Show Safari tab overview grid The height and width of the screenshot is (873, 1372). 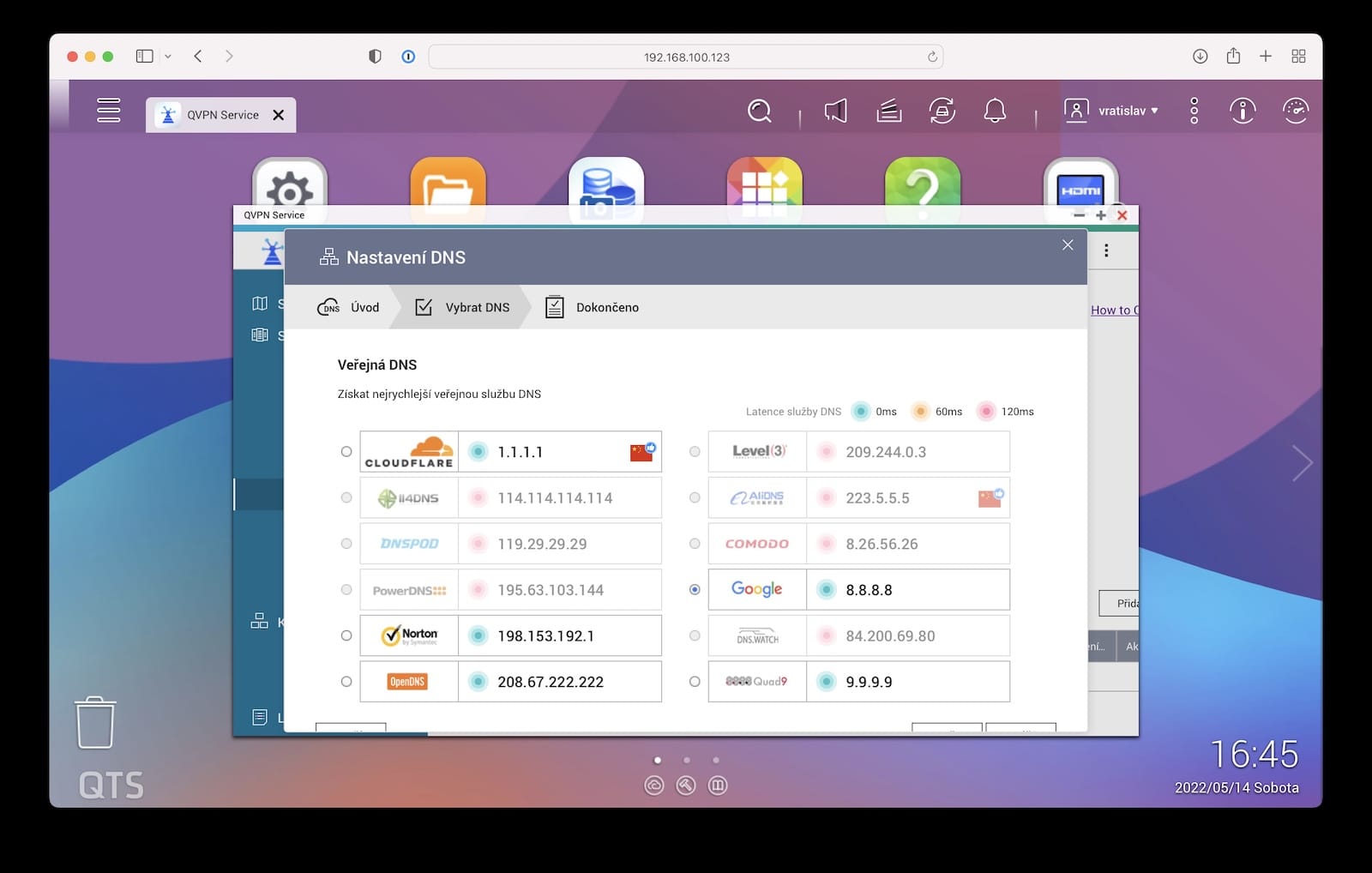1298,57
